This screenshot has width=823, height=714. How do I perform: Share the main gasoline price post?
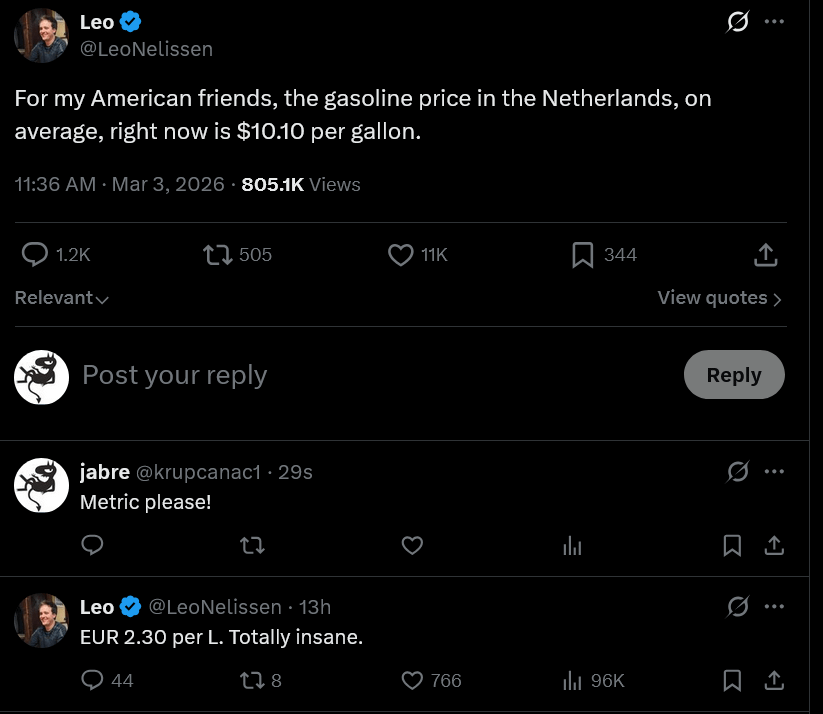pos(765,255)
